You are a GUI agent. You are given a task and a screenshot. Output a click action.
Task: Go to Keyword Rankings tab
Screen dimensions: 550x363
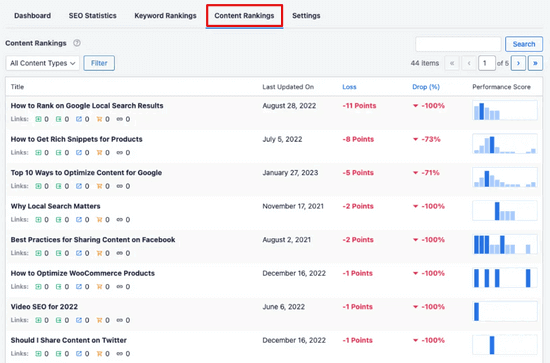(x=165, y=16)
